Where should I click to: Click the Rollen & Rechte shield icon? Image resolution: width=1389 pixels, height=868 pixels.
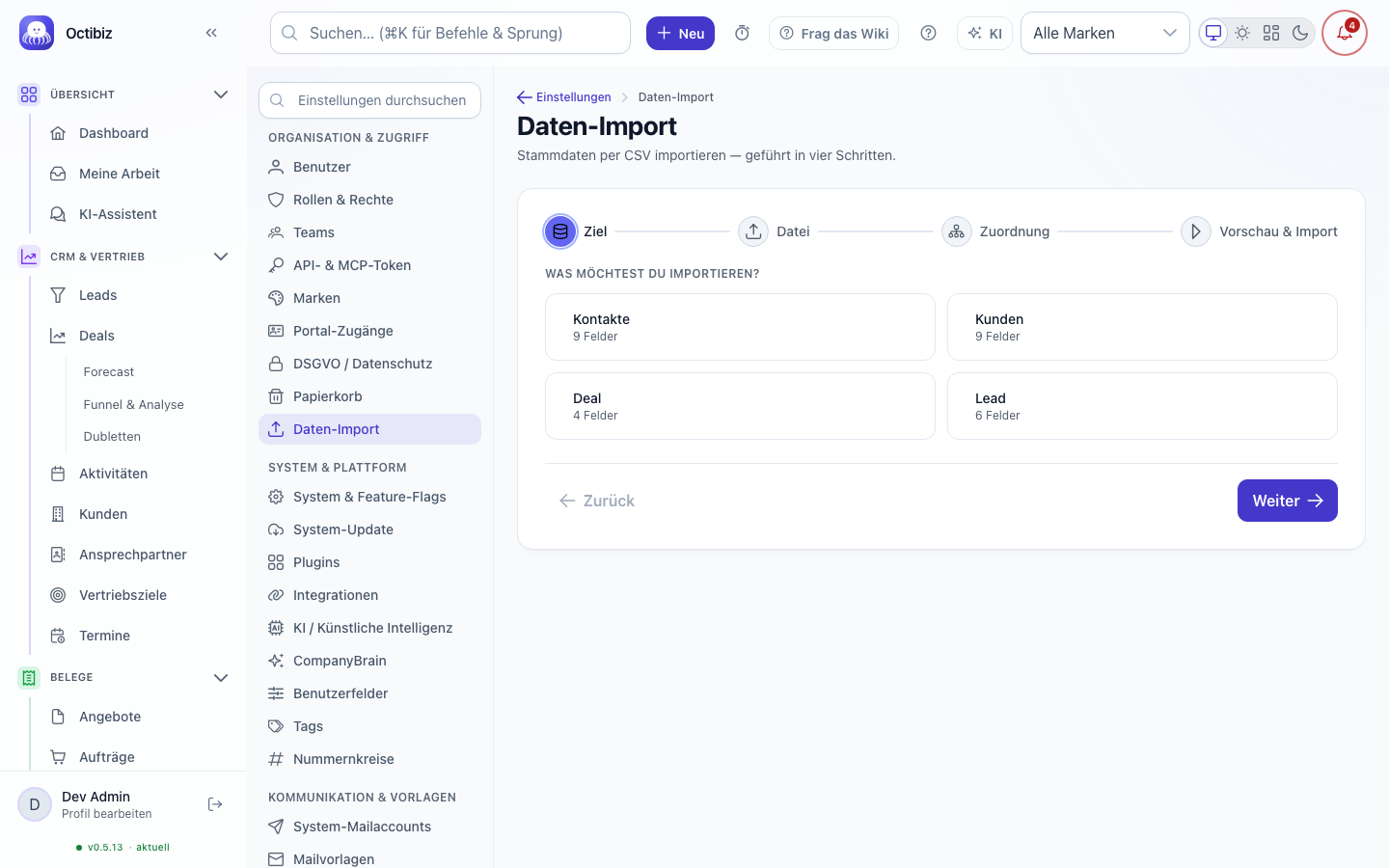pyautogui.click(x=276, y=200)
